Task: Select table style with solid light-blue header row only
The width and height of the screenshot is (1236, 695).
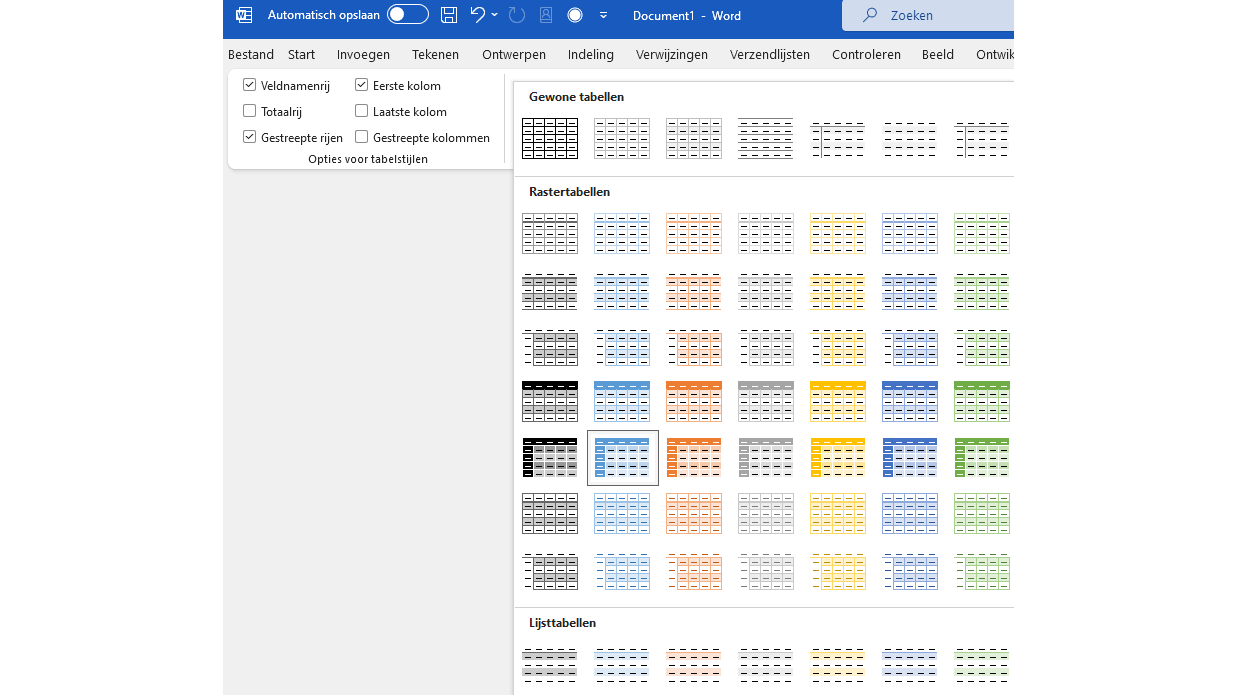Action: pyautogui.click(x=622, y=401)
